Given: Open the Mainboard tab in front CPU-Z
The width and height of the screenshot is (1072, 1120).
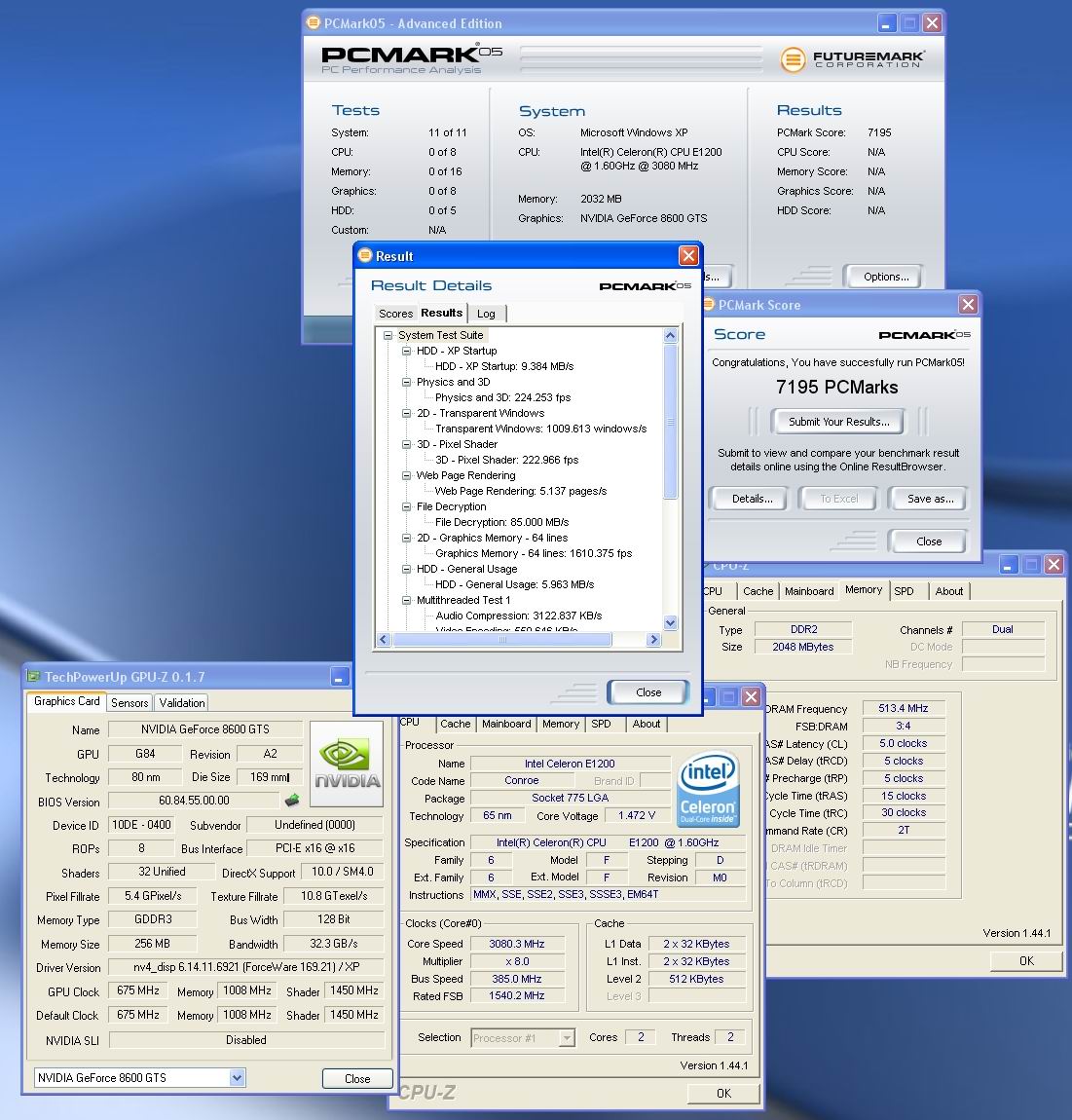Looking at the screenshot, I should 506,724.
